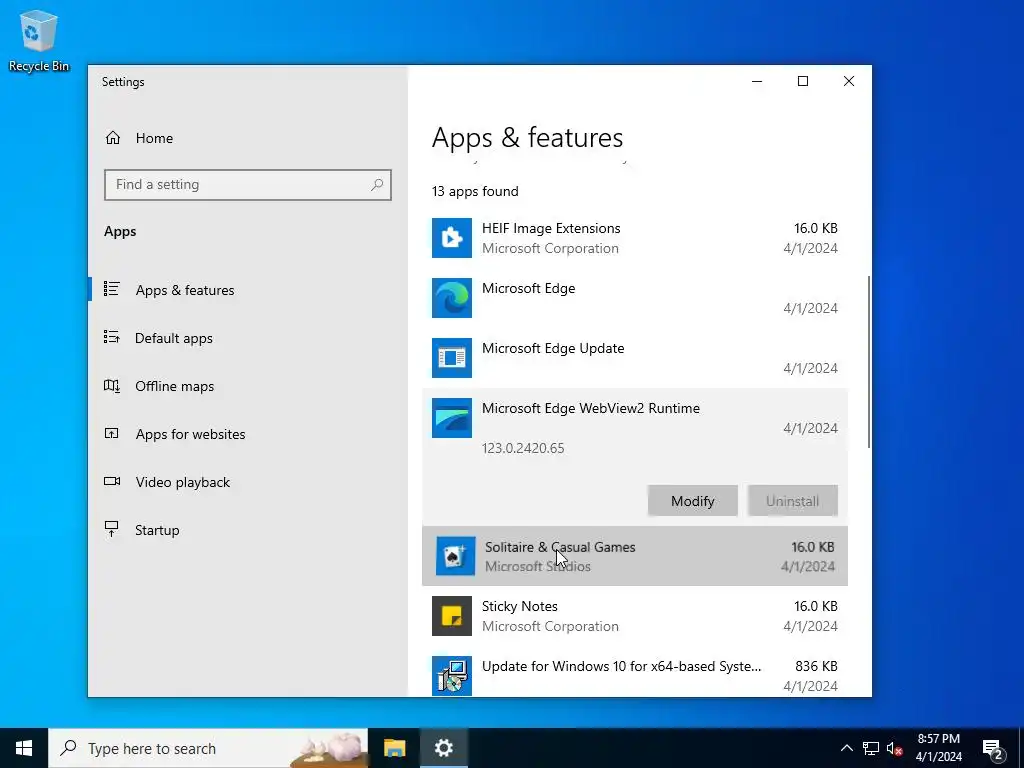Click the Startup sidebar icon
The image size is (1024, 768).
112,529
